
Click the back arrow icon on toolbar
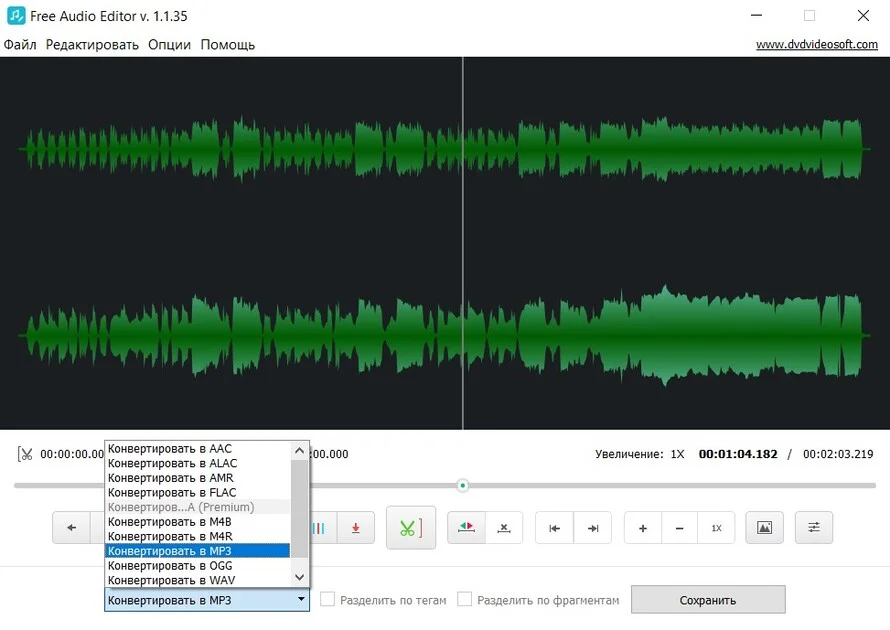(70, 527)
